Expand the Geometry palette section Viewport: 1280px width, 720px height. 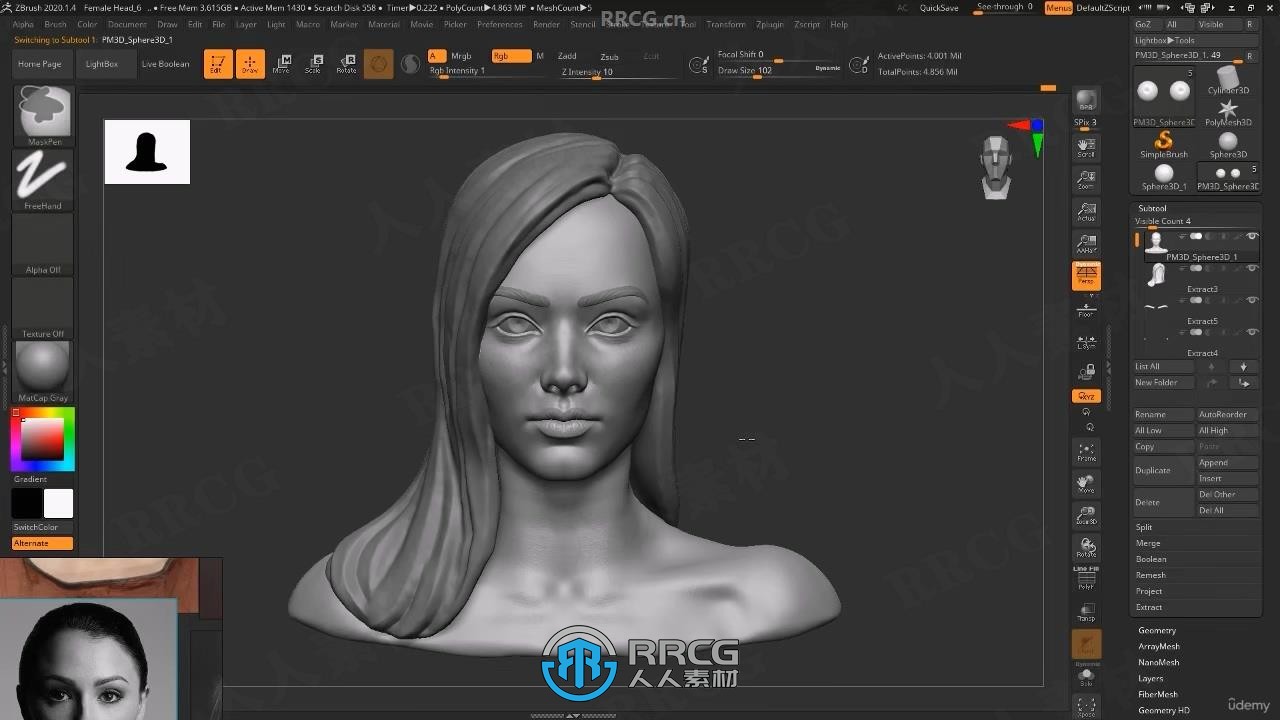1157,630
